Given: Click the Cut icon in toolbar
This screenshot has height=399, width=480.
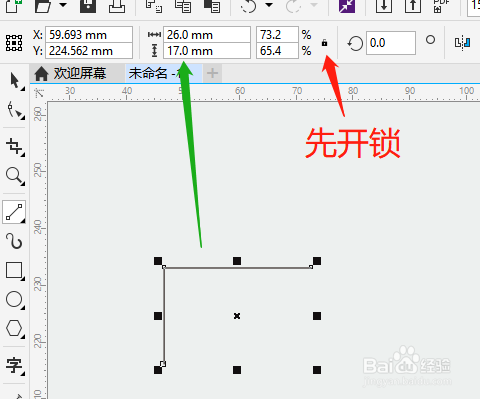Looking at the screenshot, I should pyautogui.click(x=154, y=6).
